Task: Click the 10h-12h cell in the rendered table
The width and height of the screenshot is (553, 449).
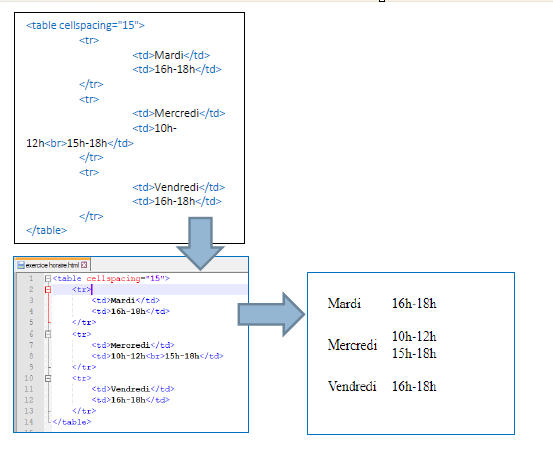Action: 414,336
